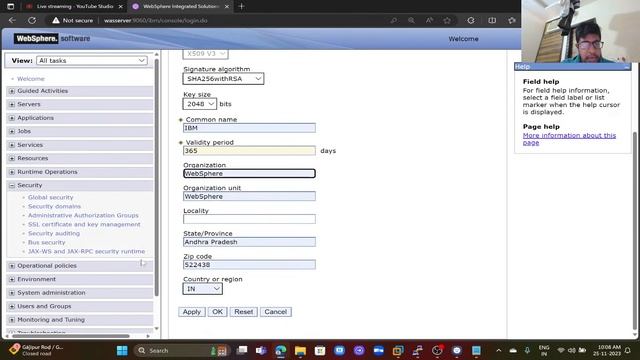This screenshot has height=360, width=640.
Task: Open Global security link
Action: point(51,197)
